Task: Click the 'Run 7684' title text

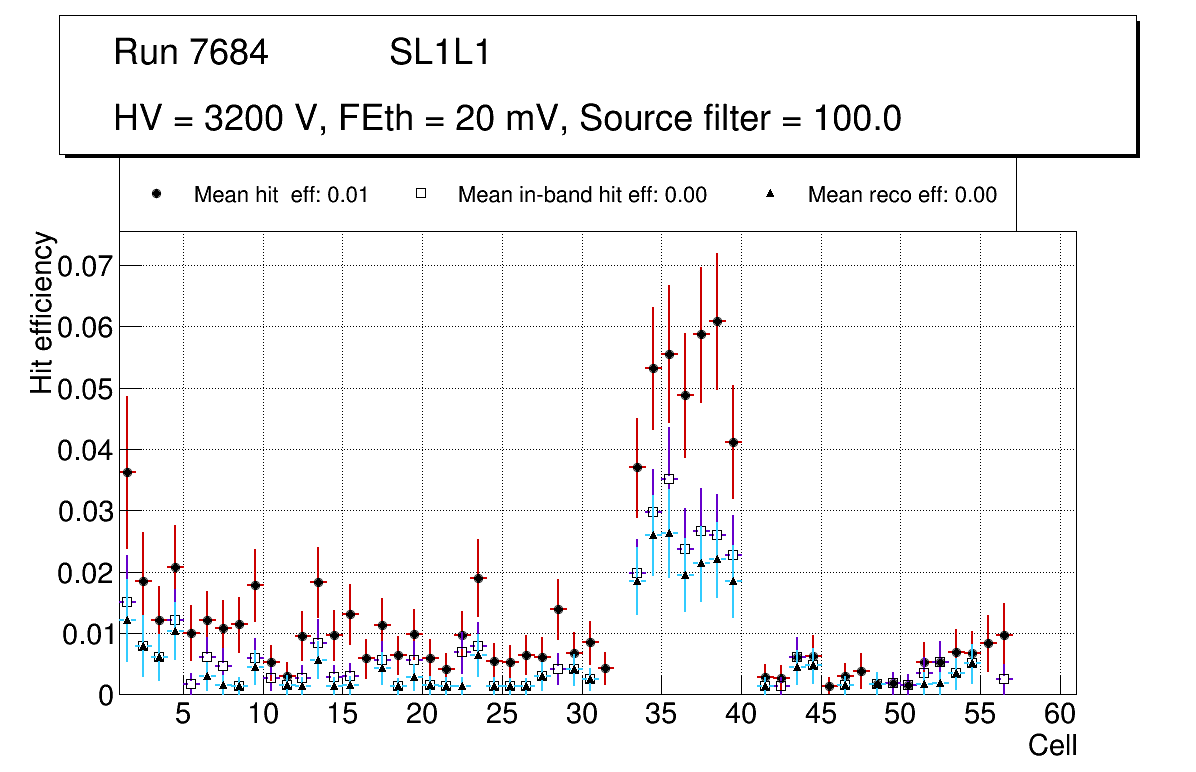Action: (191, 53)
